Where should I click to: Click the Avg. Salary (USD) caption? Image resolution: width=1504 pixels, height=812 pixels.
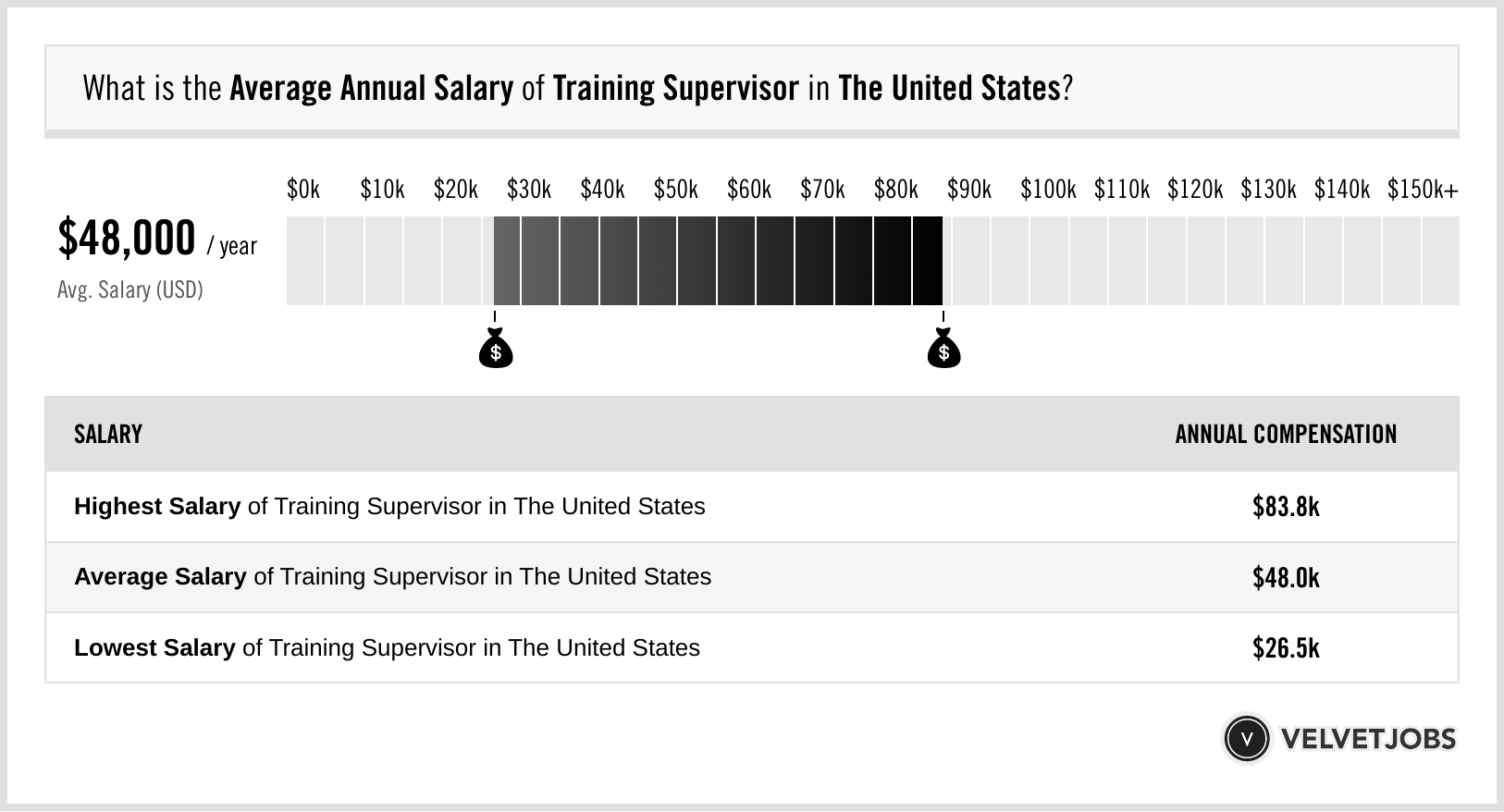coord(130,290)
